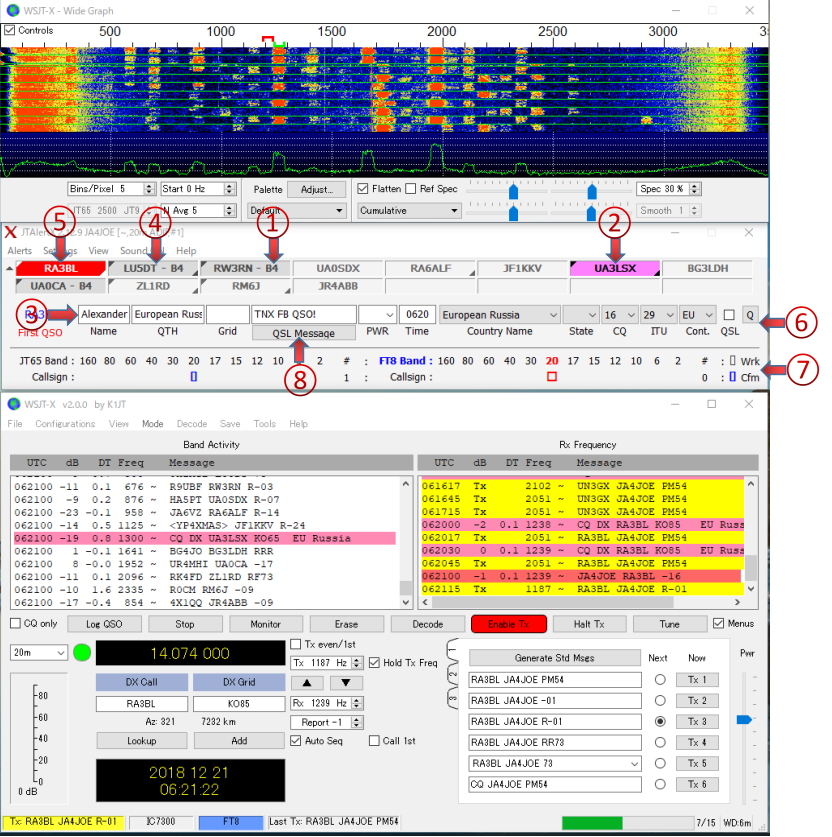Click the Erase button
Screen dimensions: 832x837
pos(346,624)
